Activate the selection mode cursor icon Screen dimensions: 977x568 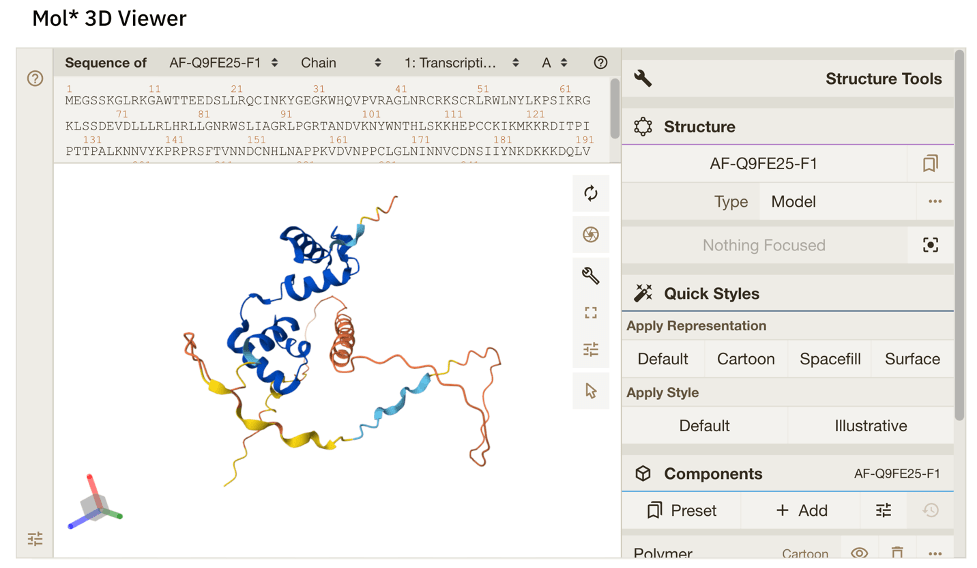tap(590, 390)
